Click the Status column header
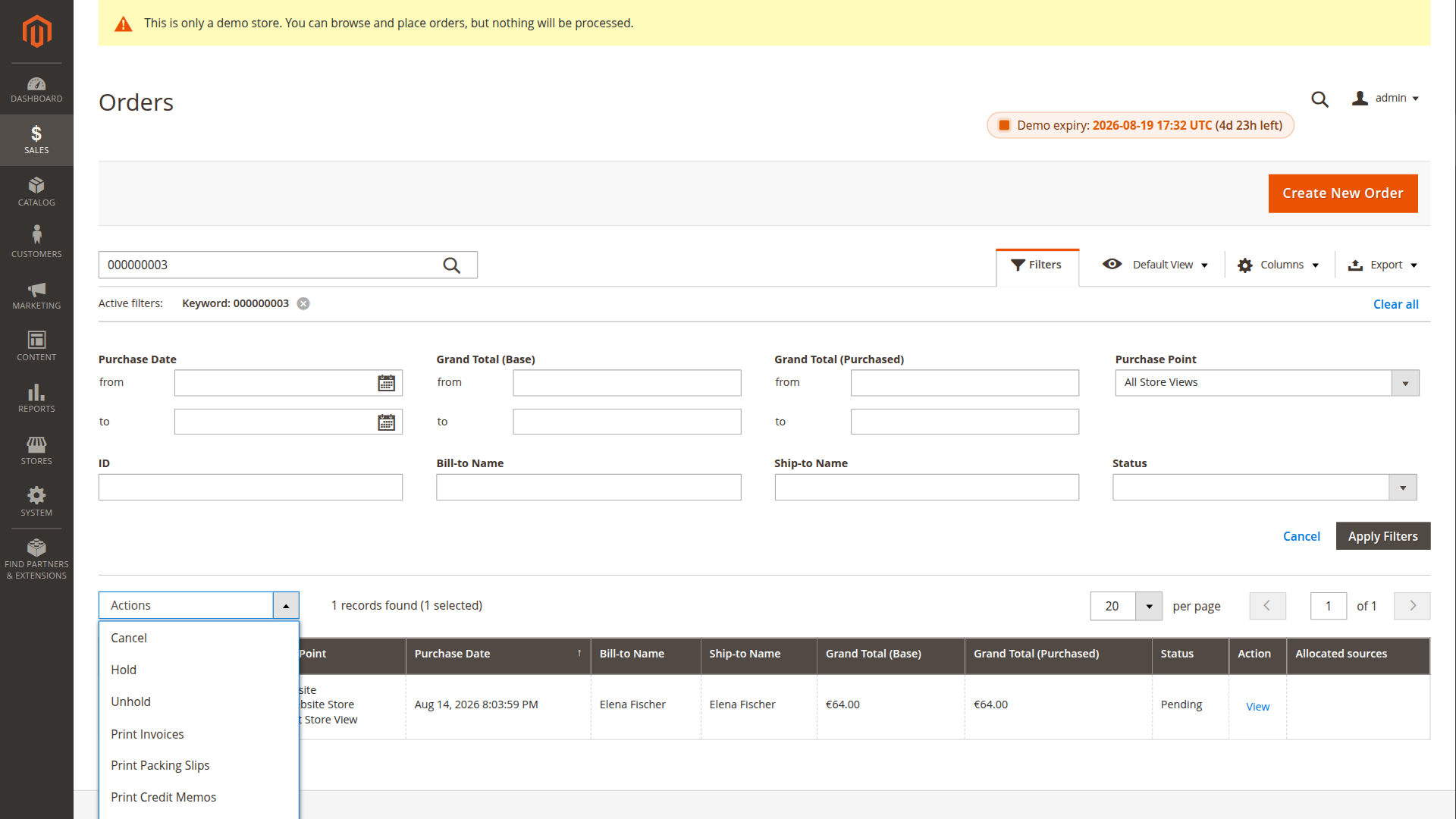This screenshot has width=1456, height=819. [x=1190, y=654]
